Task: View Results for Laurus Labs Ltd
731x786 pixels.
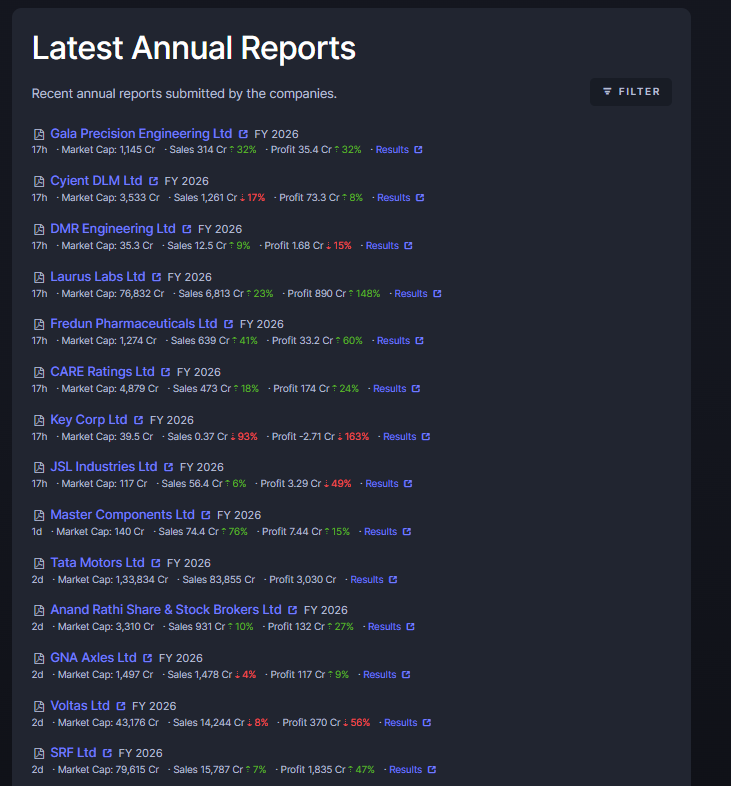Action: point(418,294)
